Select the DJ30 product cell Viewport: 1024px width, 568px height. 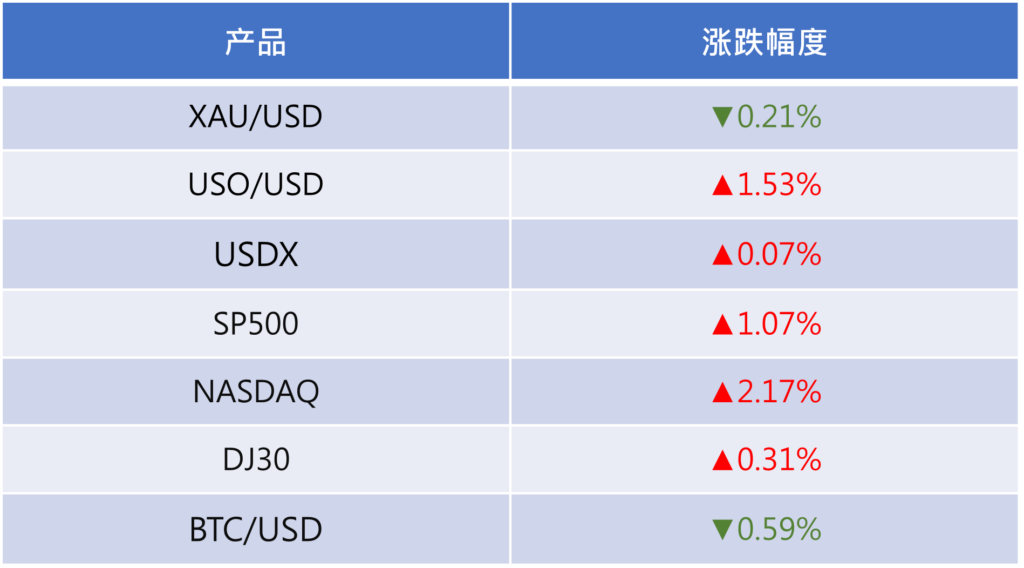256,460
